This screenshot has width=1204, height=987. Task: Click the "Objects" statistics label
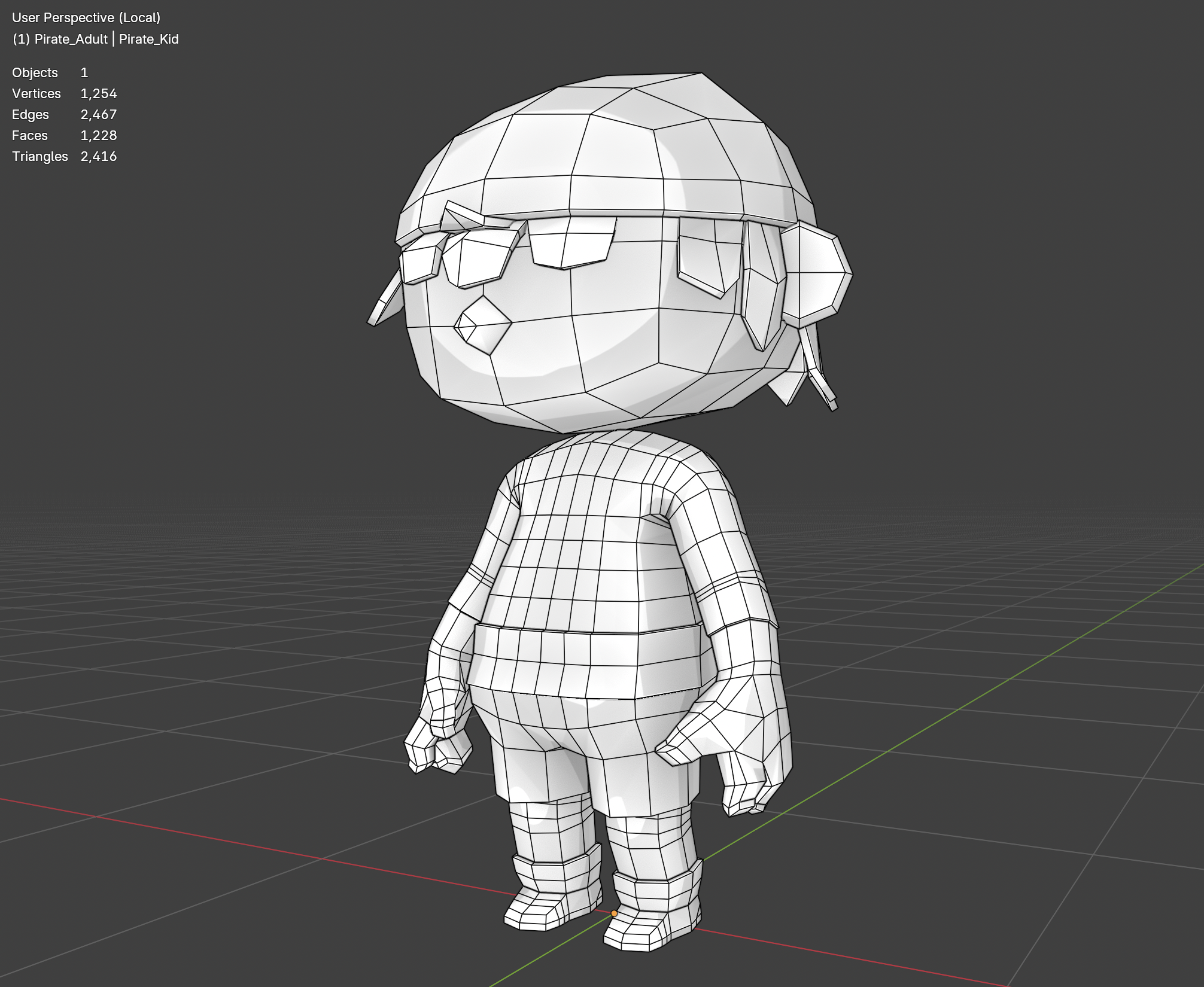click(x=35, y=73)
